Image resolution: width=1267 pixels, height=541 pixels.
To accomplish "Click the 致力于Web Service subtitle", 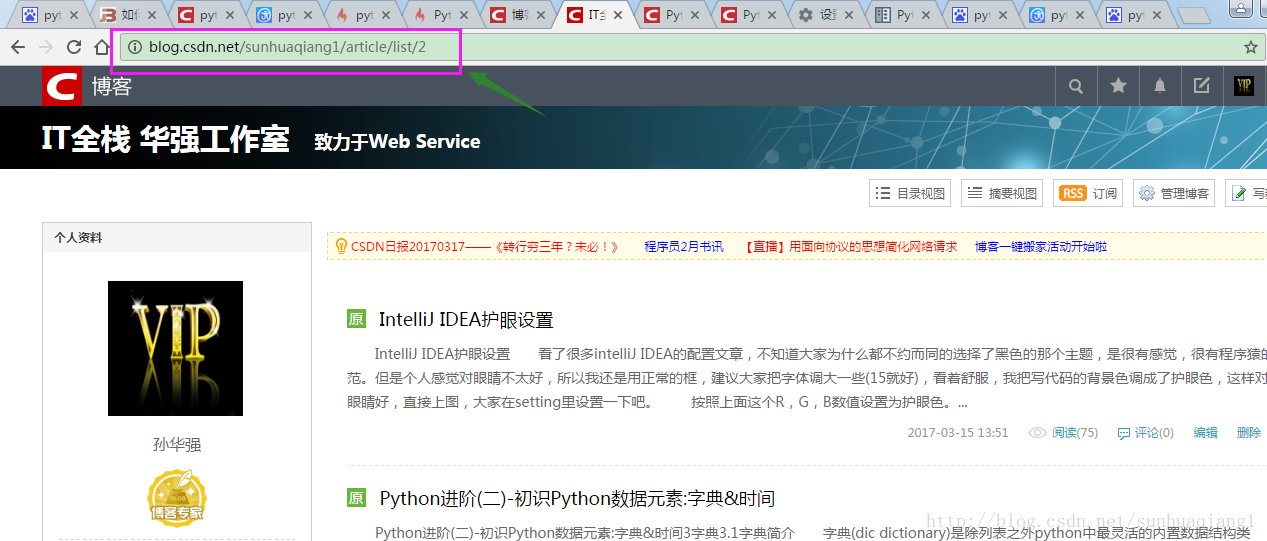I will 397,142.
